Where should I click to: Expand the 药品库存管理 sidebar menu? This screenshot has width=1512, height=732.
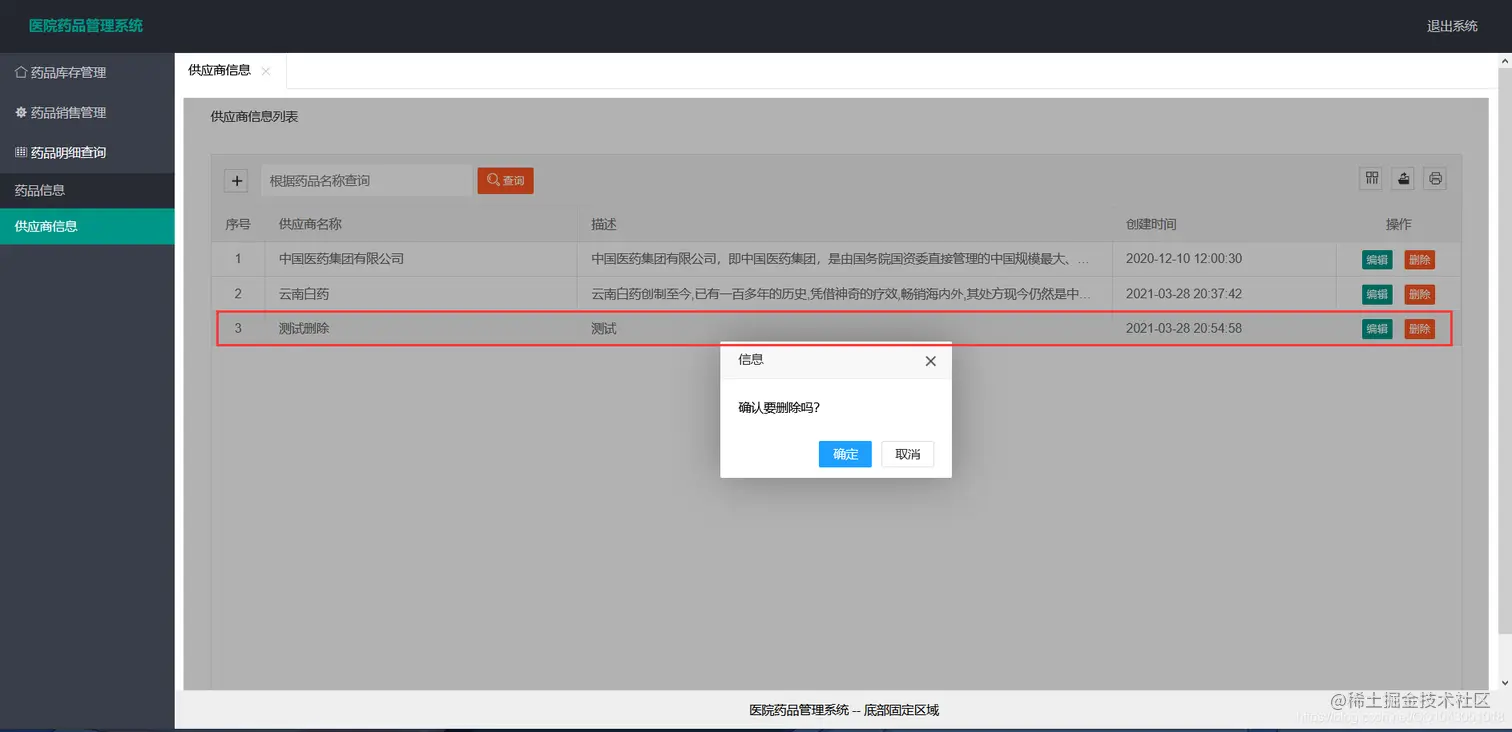click(60, 71)
